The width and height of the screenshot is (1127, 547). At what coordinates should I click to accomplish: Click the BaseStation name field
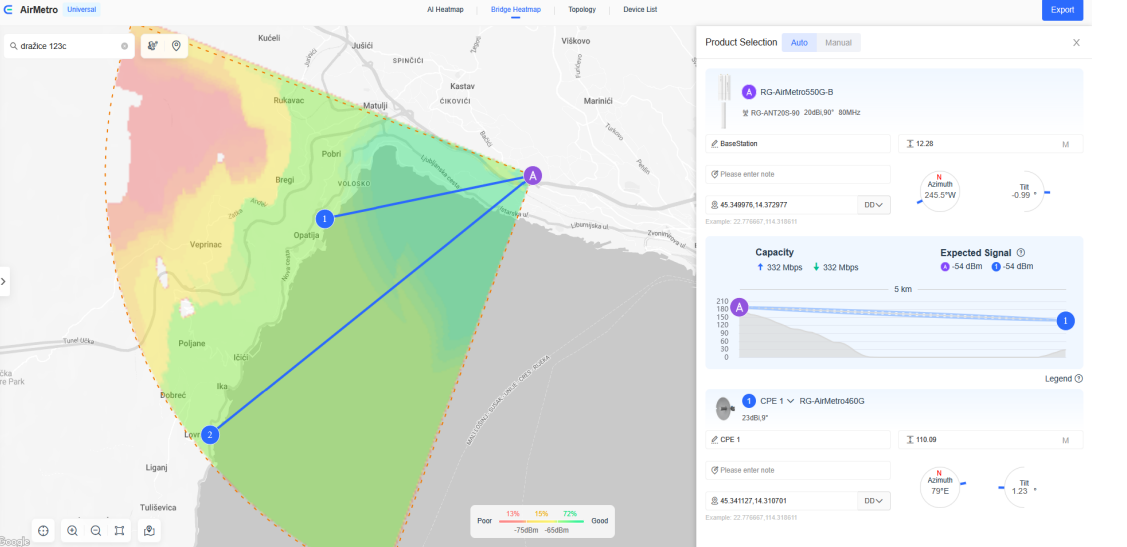pos(798,144)
